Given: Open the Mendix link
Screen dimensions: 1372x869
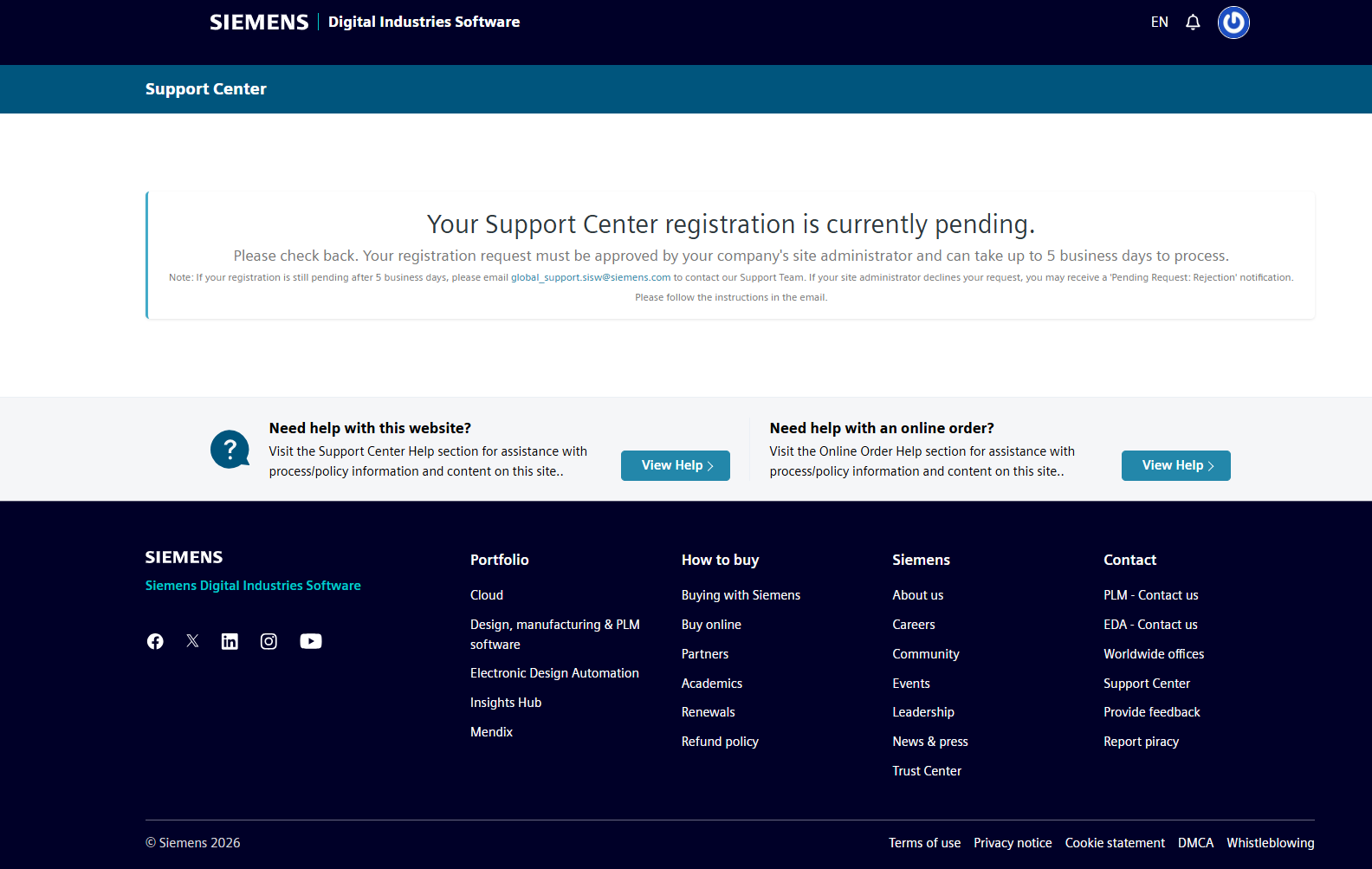Looking at the screenshot, I should [x=491, y=732].
